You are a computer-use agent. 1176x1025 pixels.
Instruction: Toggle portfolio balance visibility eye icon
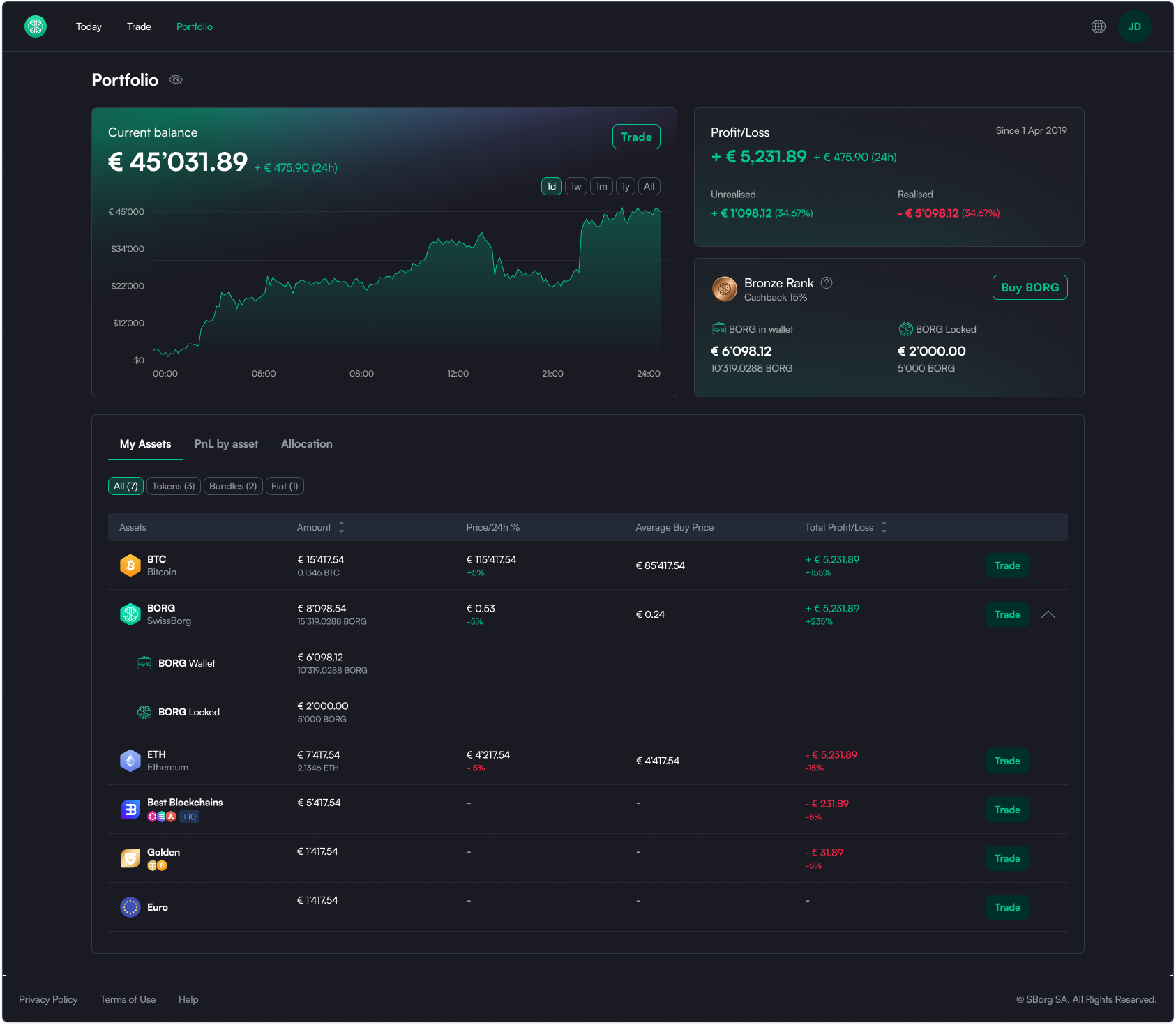(176, 79)
